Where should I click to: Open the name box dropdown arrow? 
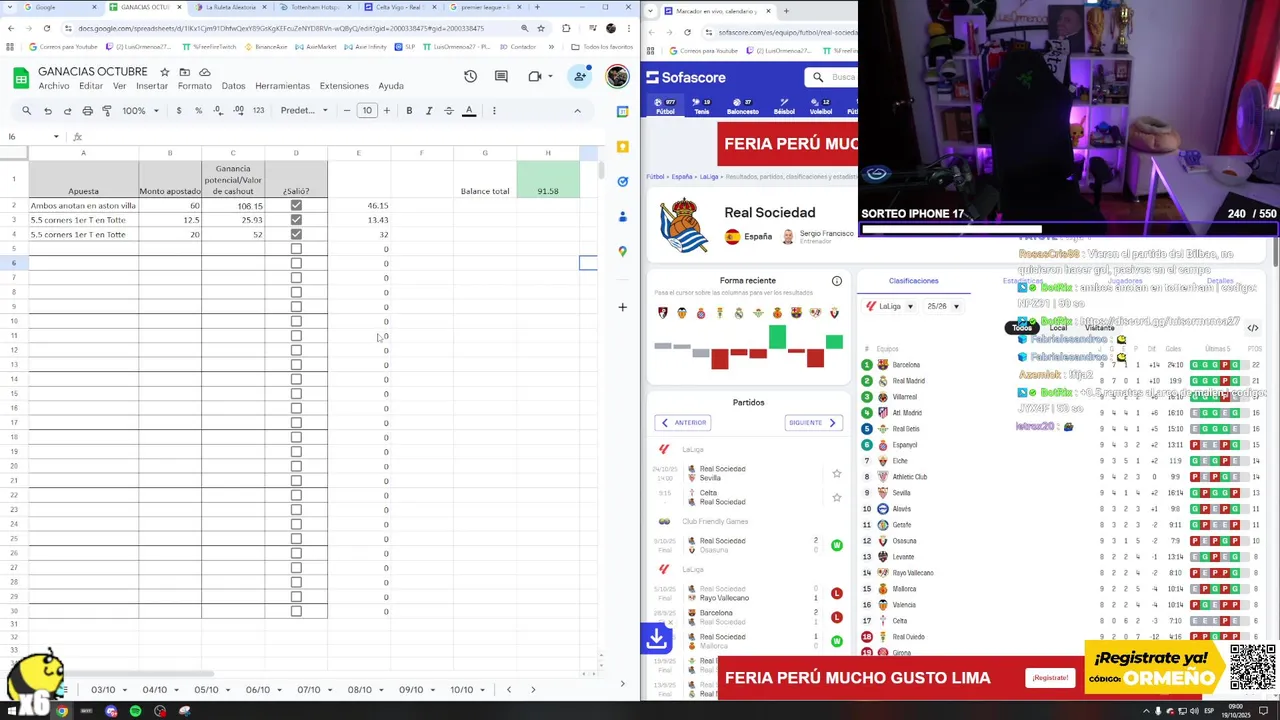[56, 137]
